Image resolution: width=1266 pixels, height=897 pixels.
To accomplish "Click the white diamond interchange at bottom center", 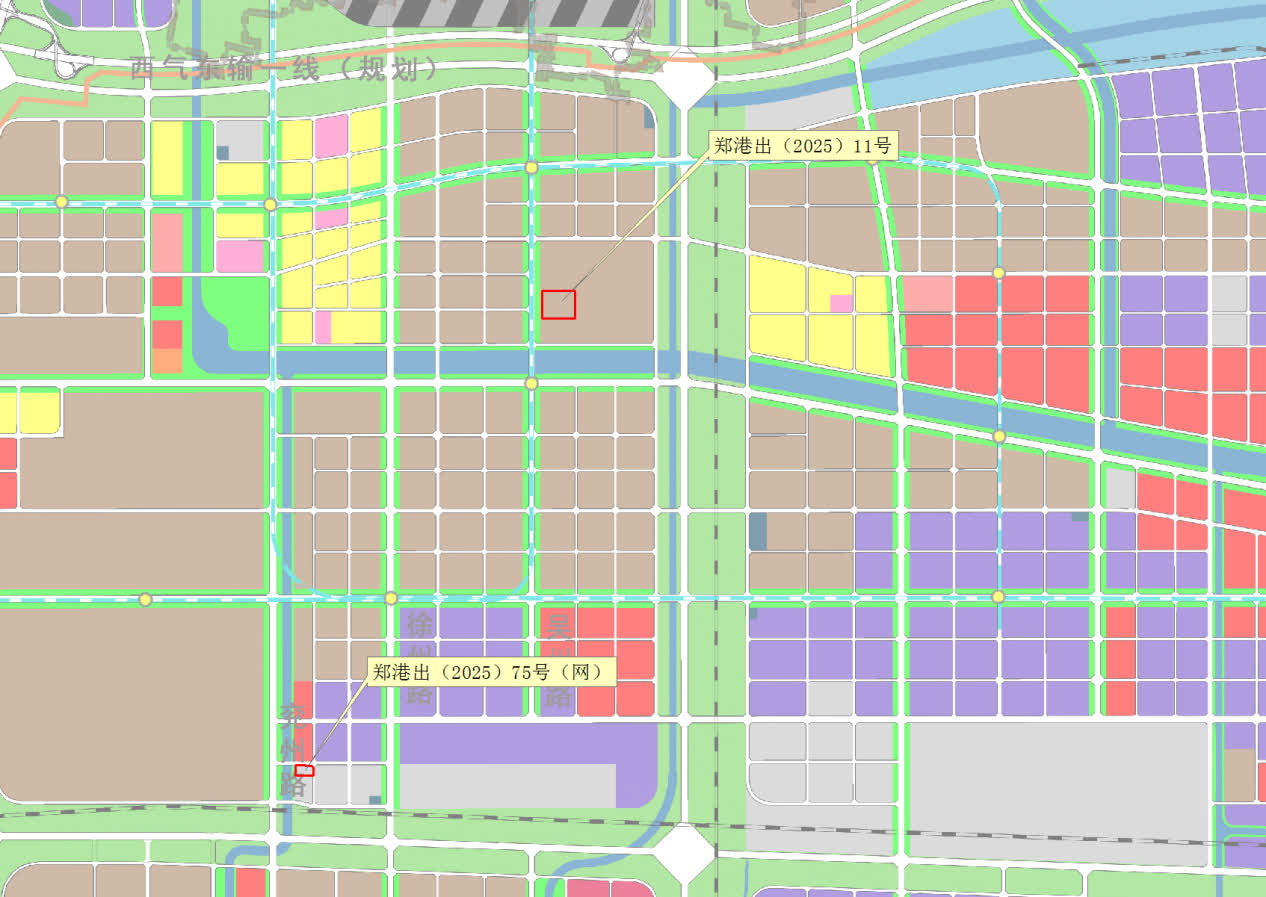I will (x=685, y=854).
